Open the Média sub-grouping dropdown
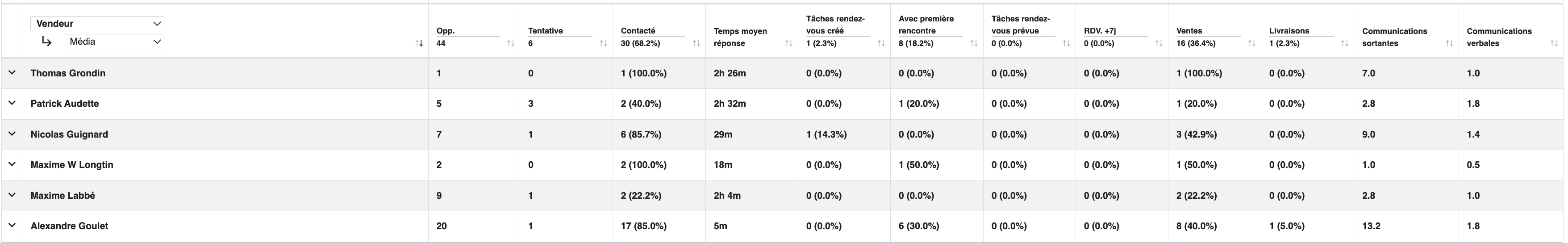This screenshot has width=1568, height=243. coord(114,42)
